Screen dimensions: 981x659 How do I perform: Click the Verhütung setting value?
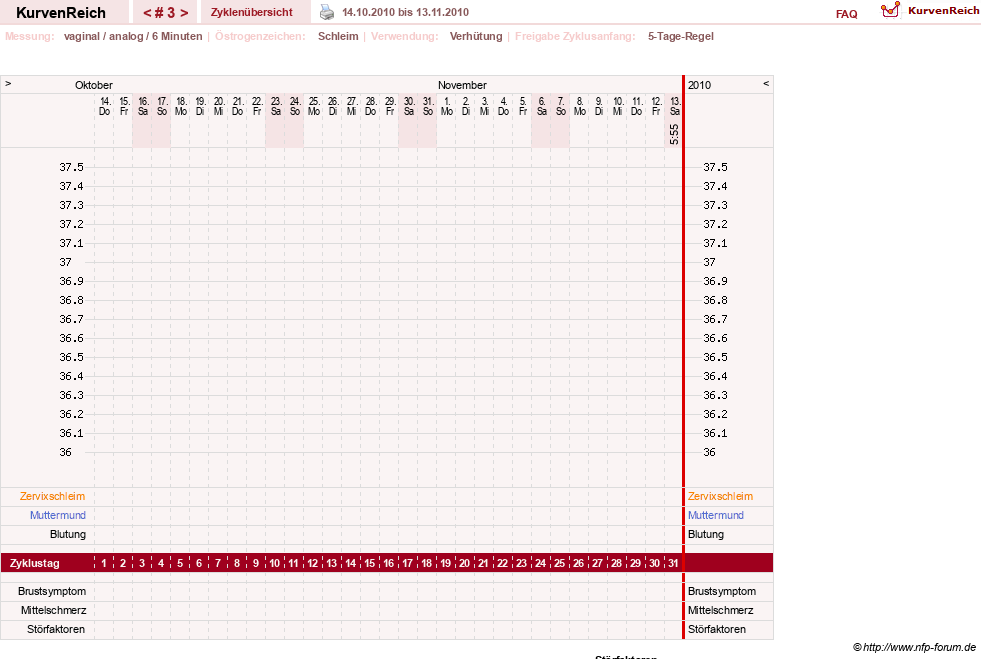(475, 36)
